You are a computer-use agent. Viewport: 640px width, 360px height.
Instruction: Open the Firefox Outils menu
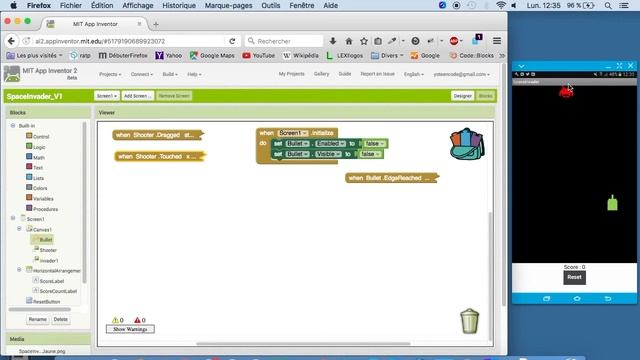[270, 5]
